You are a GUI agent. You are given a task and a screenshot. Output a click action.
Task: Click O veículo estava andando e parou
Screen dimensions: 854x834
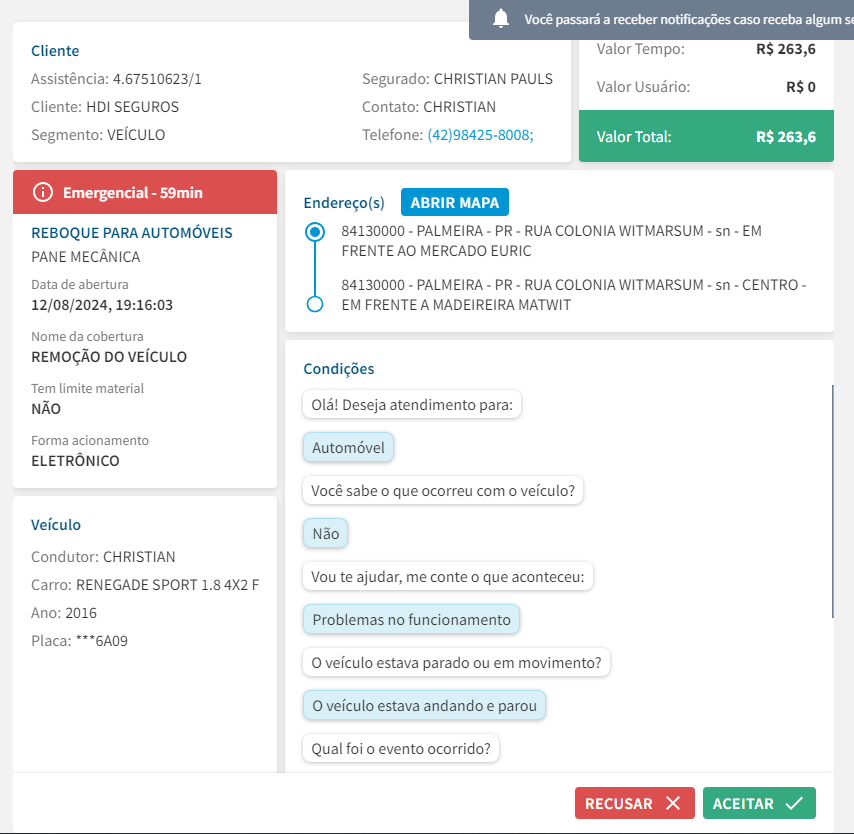(424, 706)
